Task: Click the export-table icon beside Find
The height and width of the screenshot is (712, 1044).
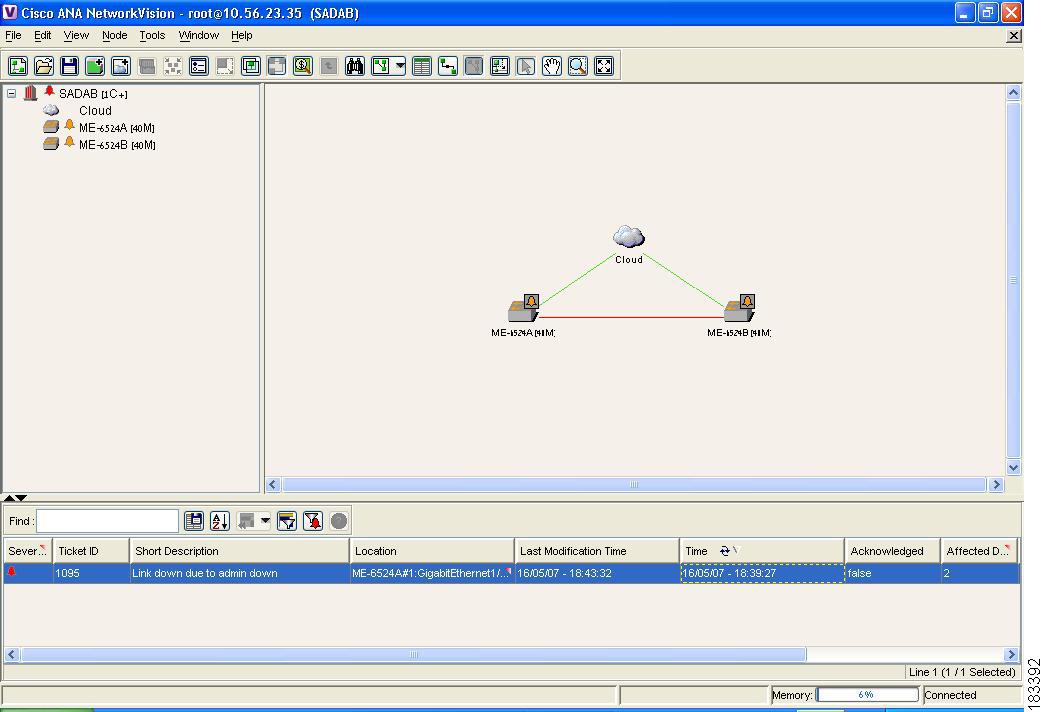Action: point(194,521)
